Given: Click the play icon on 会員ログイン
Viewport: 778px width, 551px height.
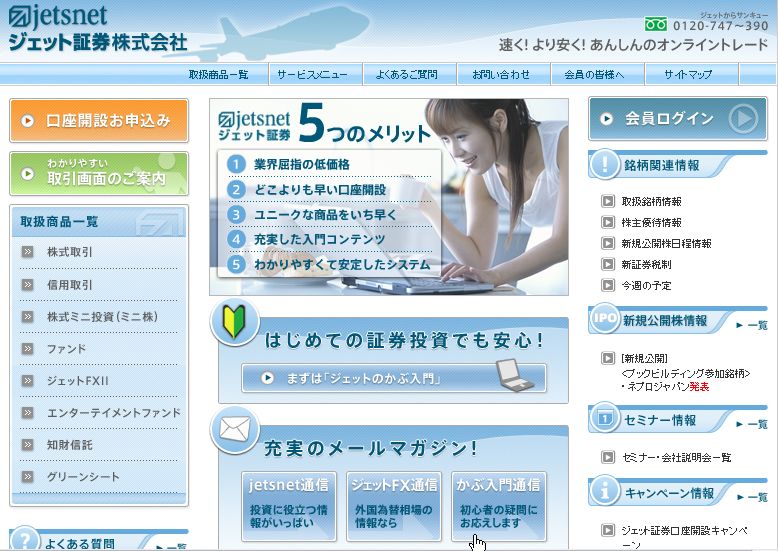Looking at the screenshot, I should coord(741,119).
